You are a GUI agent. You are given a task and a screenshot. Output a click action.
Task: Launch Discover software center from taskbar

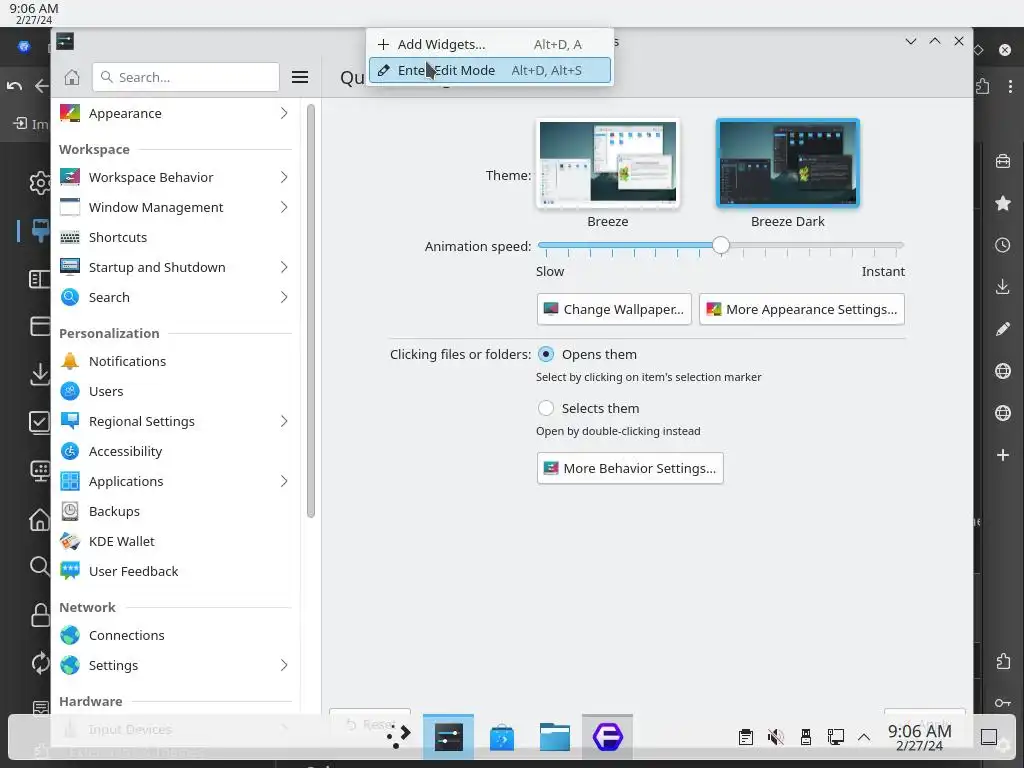coord(502,737)
